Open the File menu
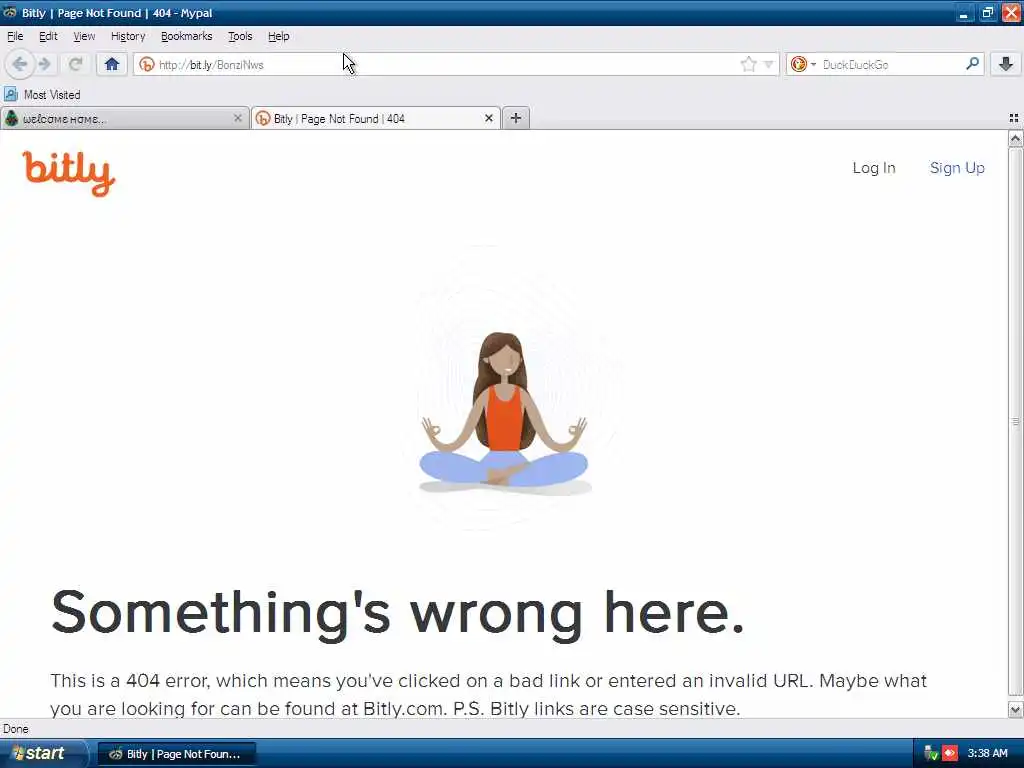The image size is (1024, 768). coord(15,36)
